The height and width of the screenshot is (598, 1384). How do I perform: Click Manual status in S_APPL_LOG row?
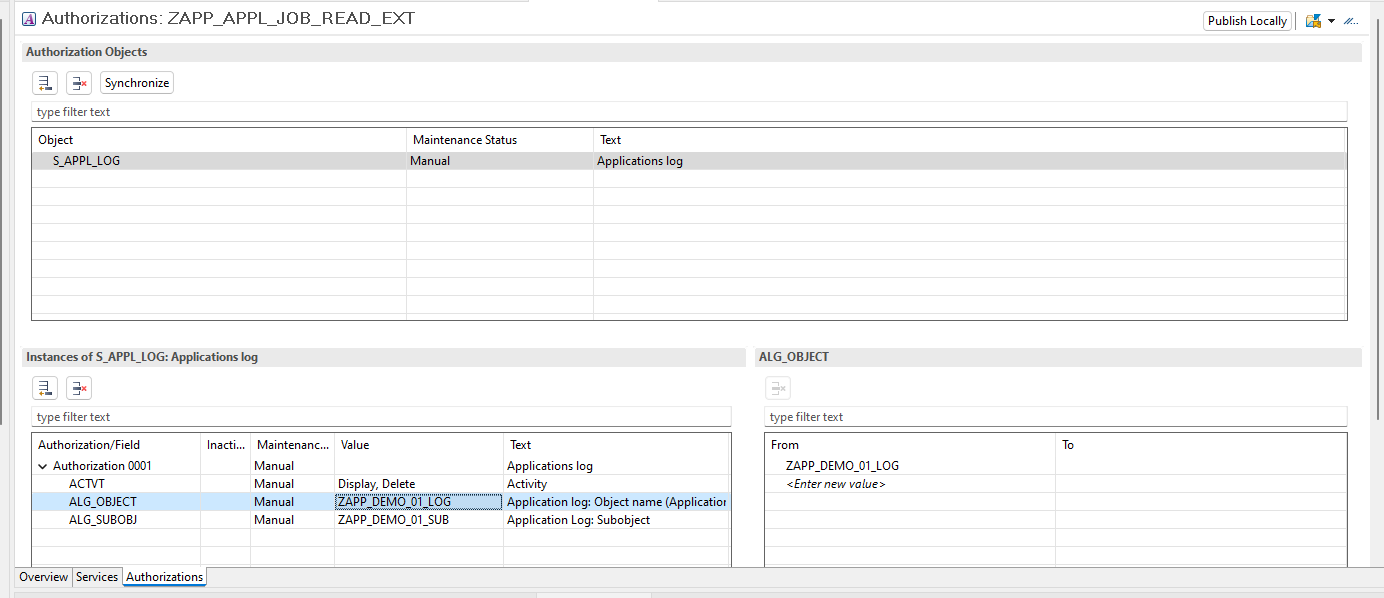(x=430, y=161)
